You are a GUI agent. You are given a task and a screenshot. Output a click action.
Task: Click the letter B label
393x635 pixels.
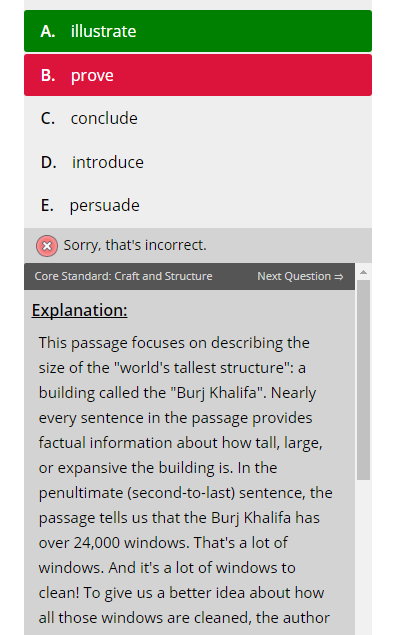(x=48, y=75)
